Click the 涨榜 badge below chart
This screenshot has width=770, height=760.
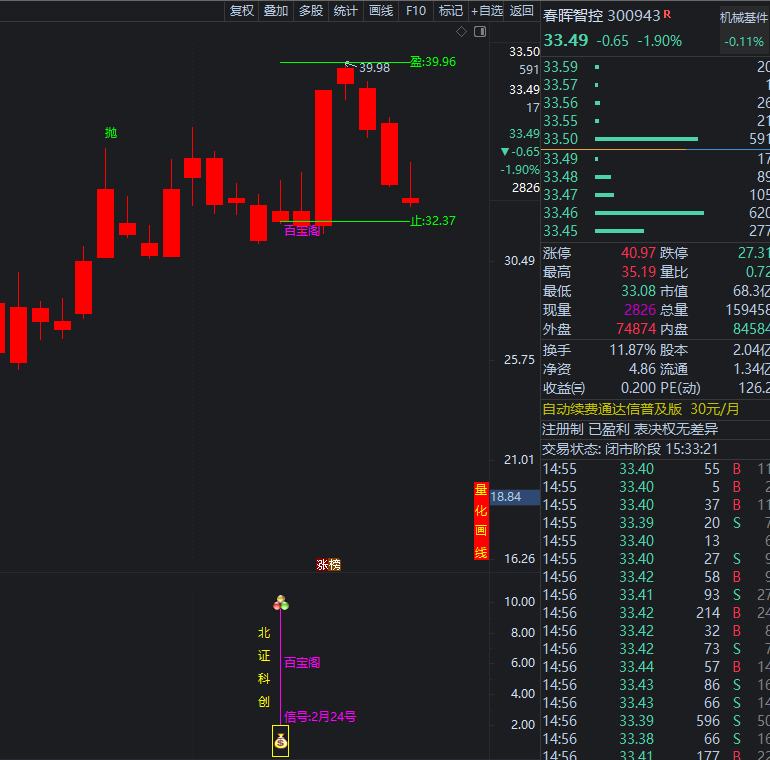[x=328, y=564]
